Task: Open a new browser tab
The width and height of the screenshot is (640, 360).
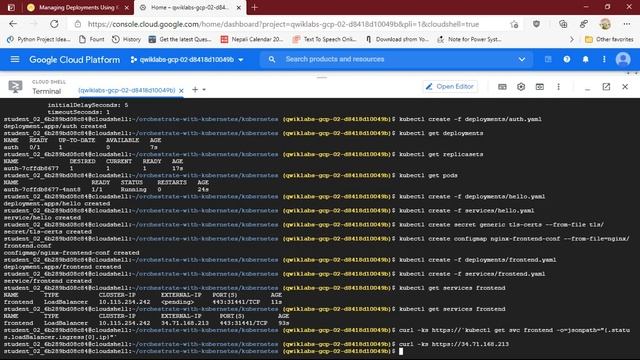Action: pyautogui.click(x=254, y=7)
